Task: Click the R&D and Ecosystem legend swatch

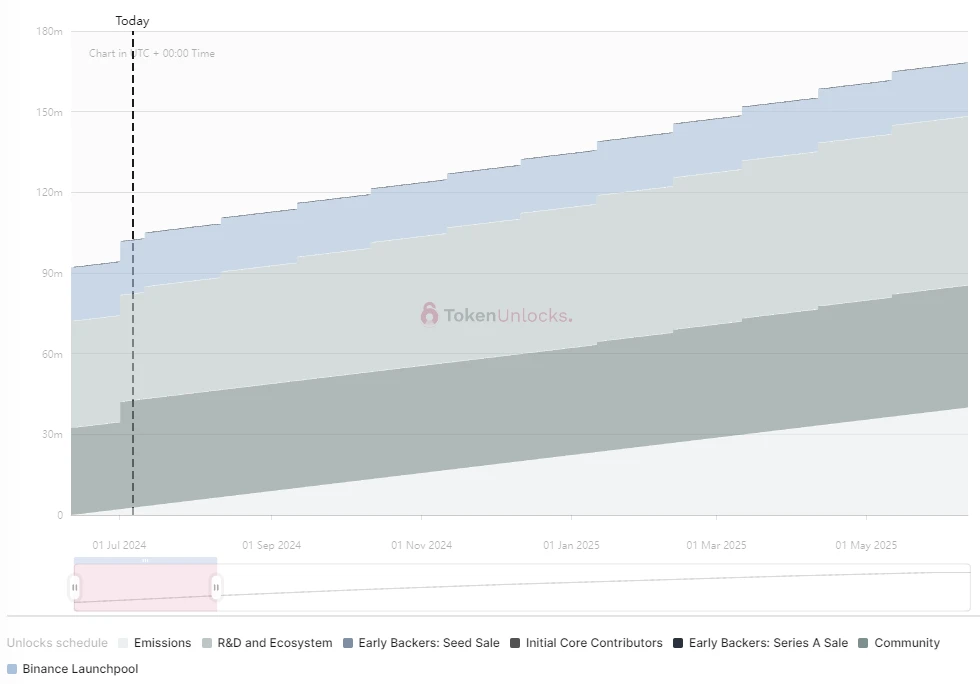Action: (208, 643)
